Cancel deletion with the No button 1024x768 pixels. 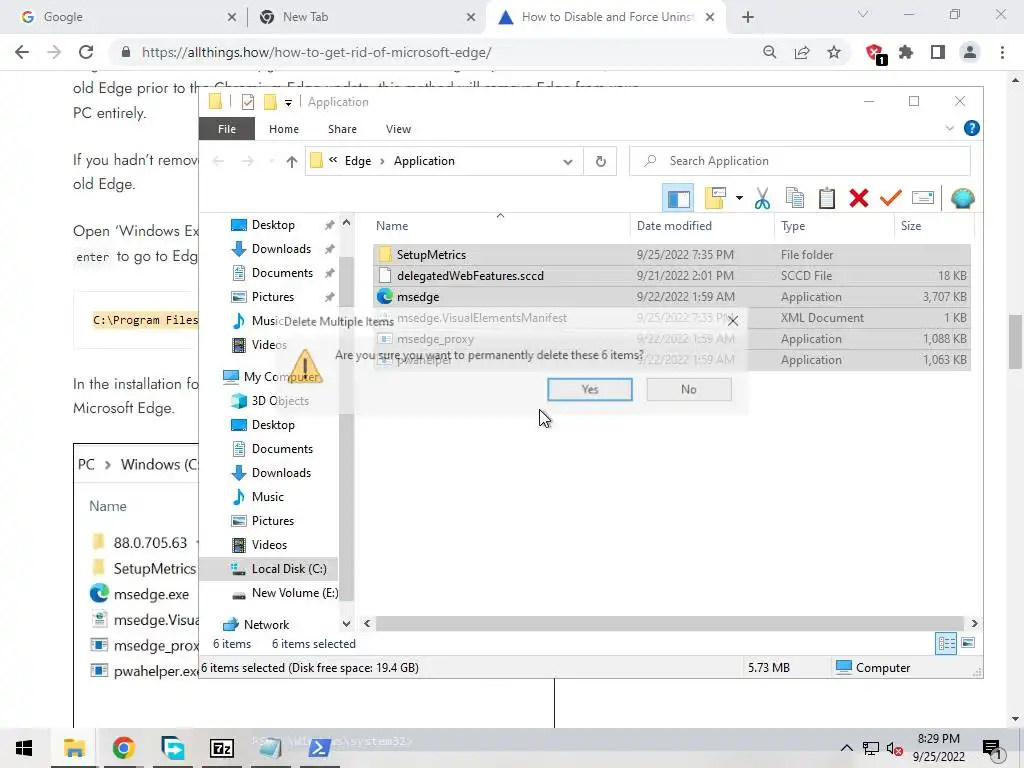[x=688, y=389]
